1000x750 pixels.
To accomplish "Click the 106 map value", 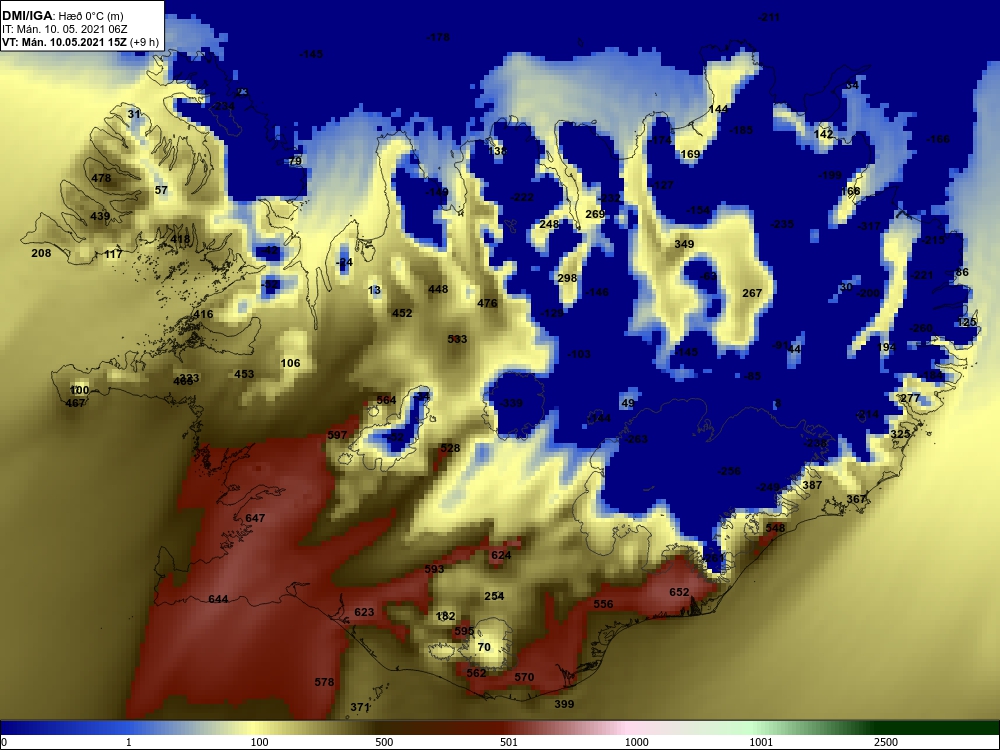I will (x=290, y=363).
